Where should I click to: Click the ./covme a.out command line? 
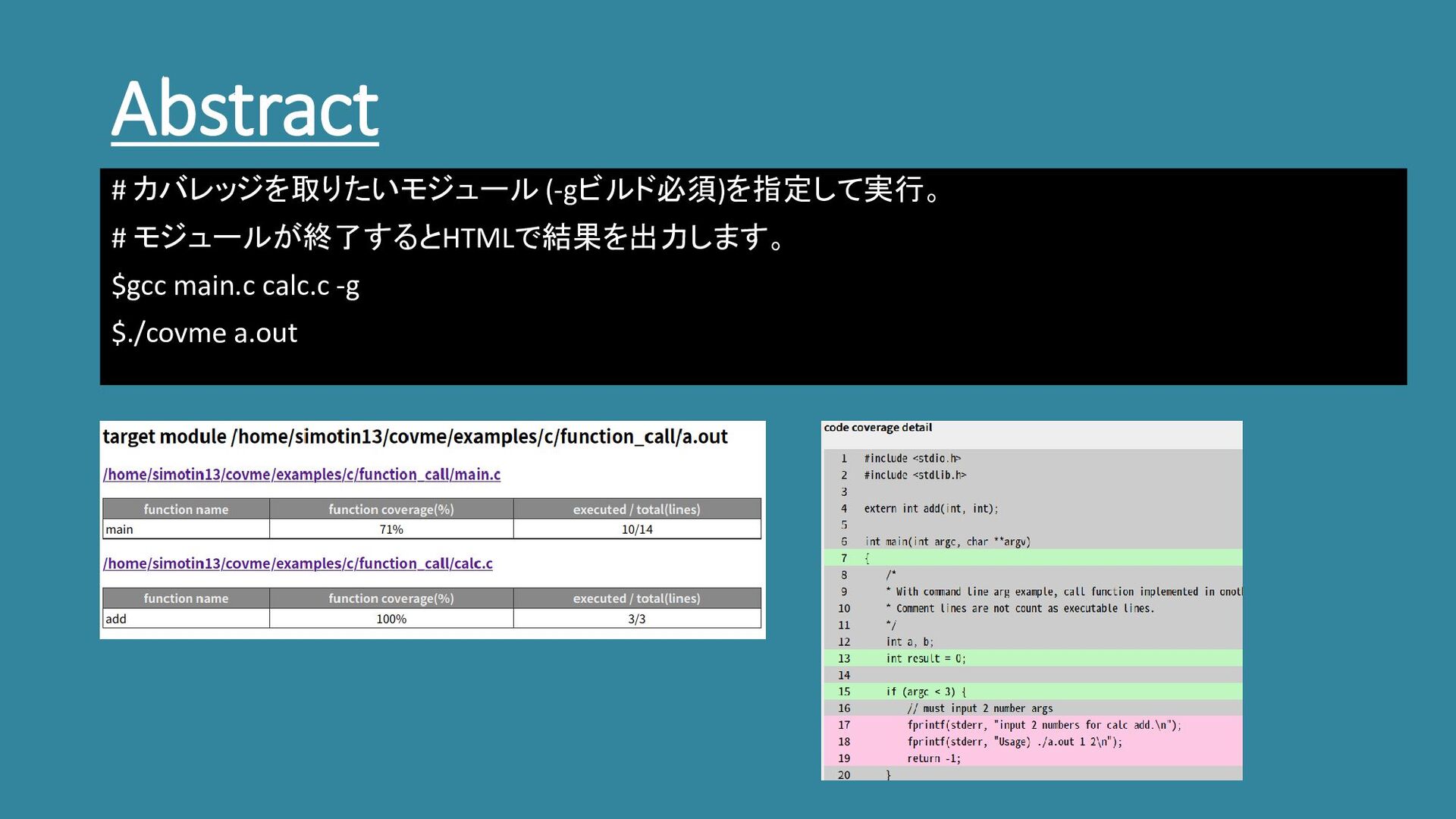point(205,333)
